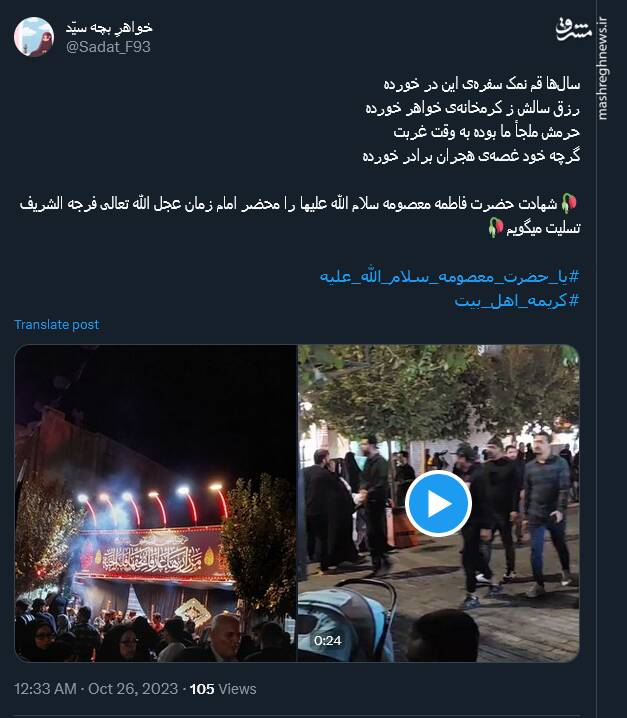Click the display name خواهر بچه سیّد
627x718 pixels.
click(x=109, y=28)
